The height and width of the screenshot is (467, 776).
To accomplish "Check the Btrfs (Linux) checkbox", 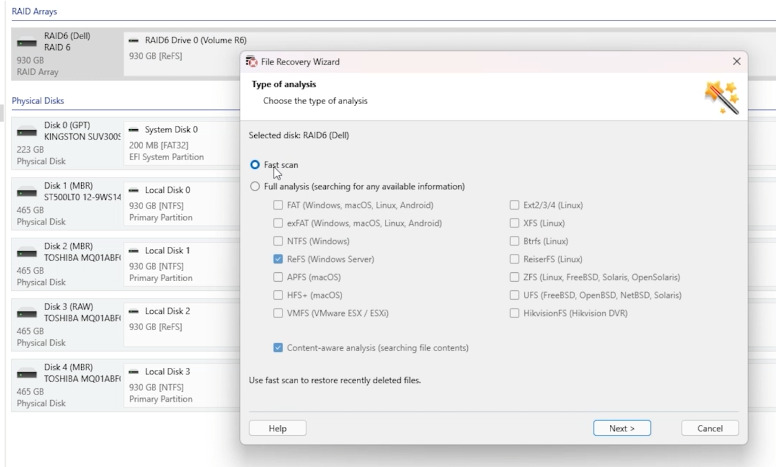I will coord(515,241).
